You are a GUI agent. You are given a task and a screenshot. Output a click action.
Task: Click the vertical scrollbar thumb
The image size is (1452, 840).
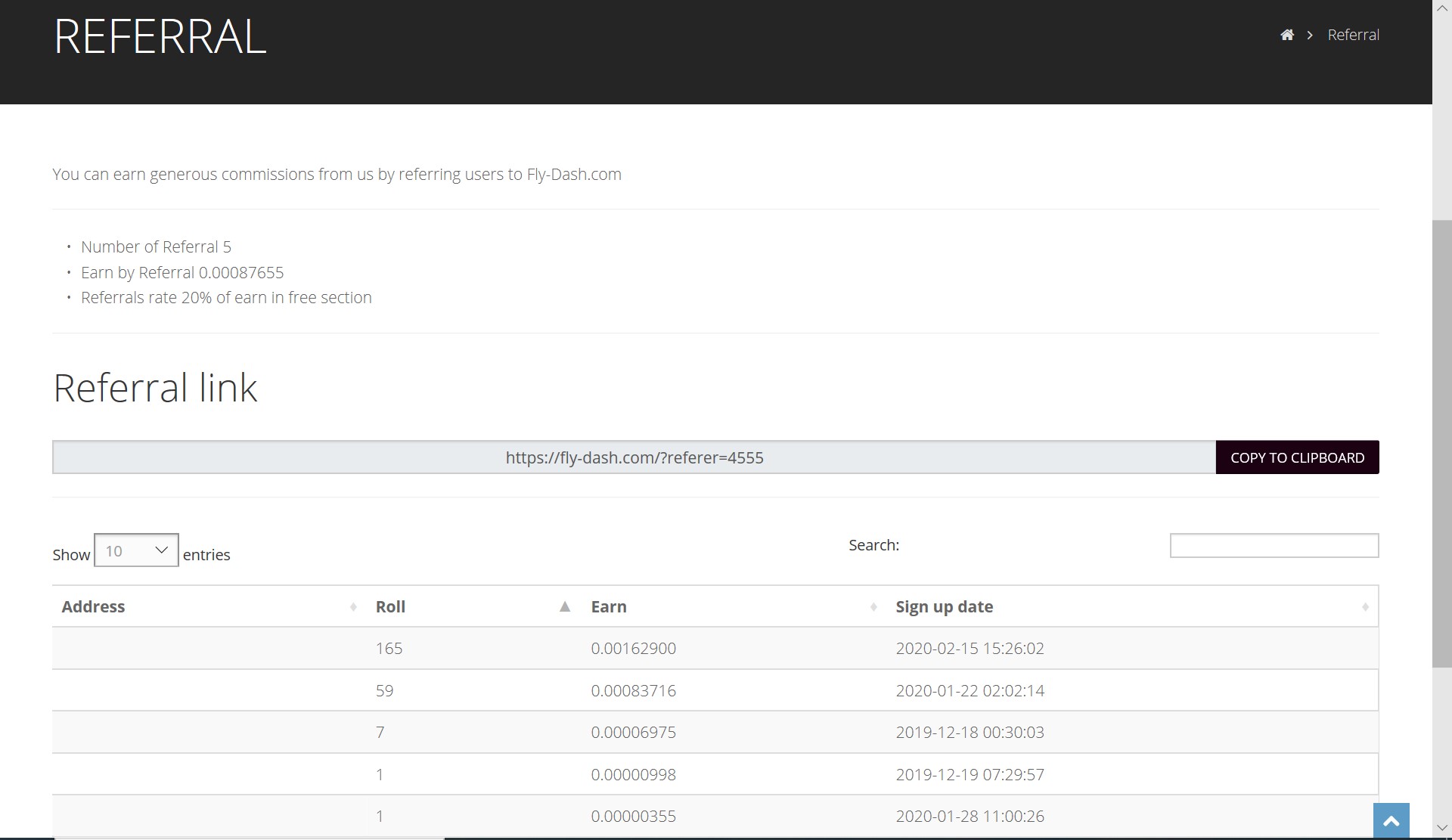[x=1441, y=442]
